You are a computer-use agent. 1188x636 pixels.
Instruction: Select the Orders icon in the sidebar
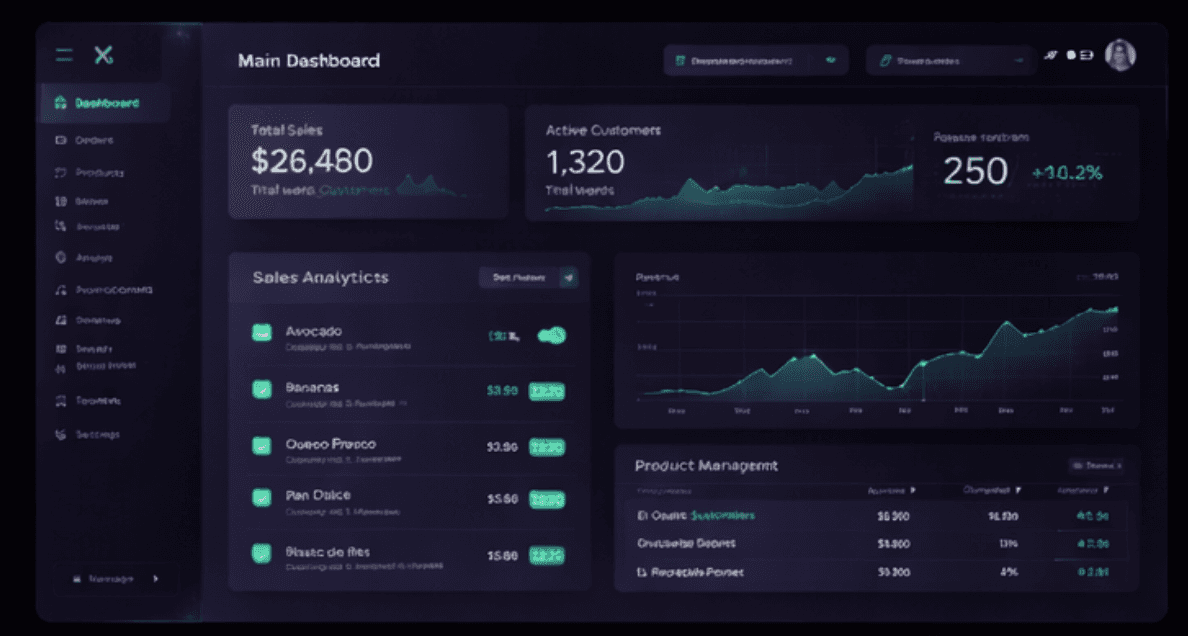(x=63, y=140)
